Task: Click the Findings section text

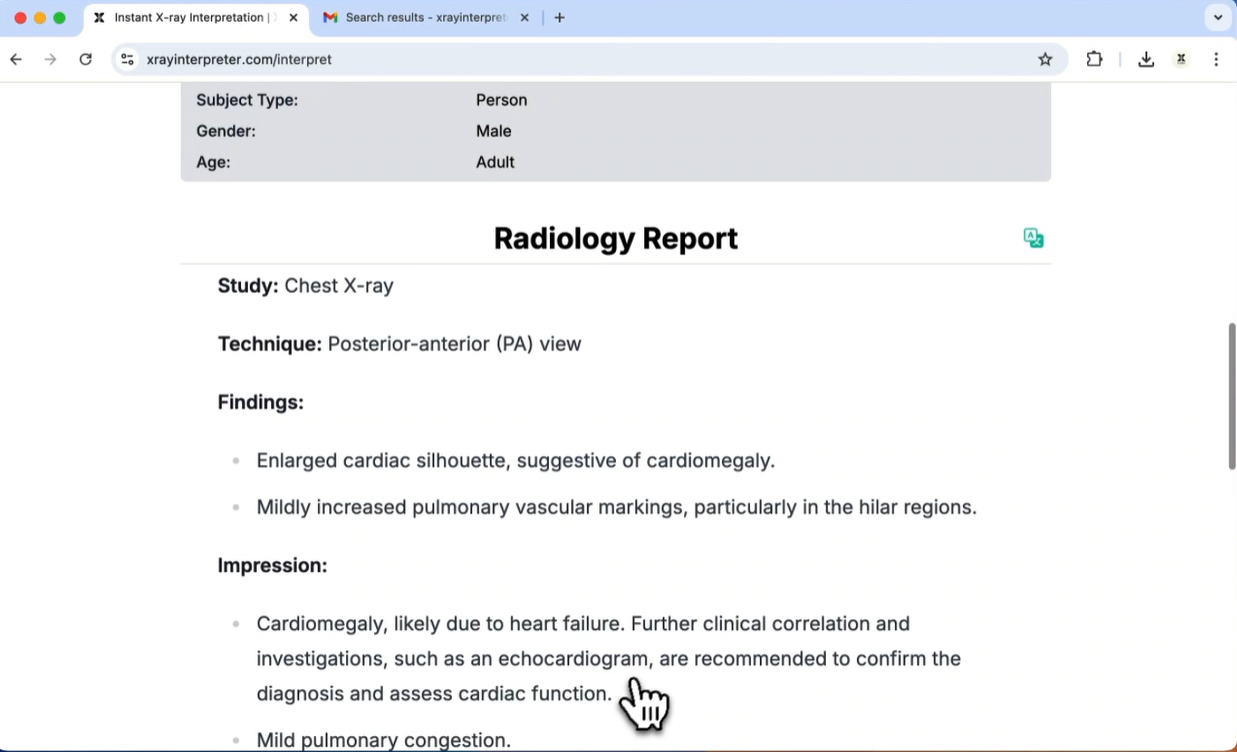Action: 260,402
